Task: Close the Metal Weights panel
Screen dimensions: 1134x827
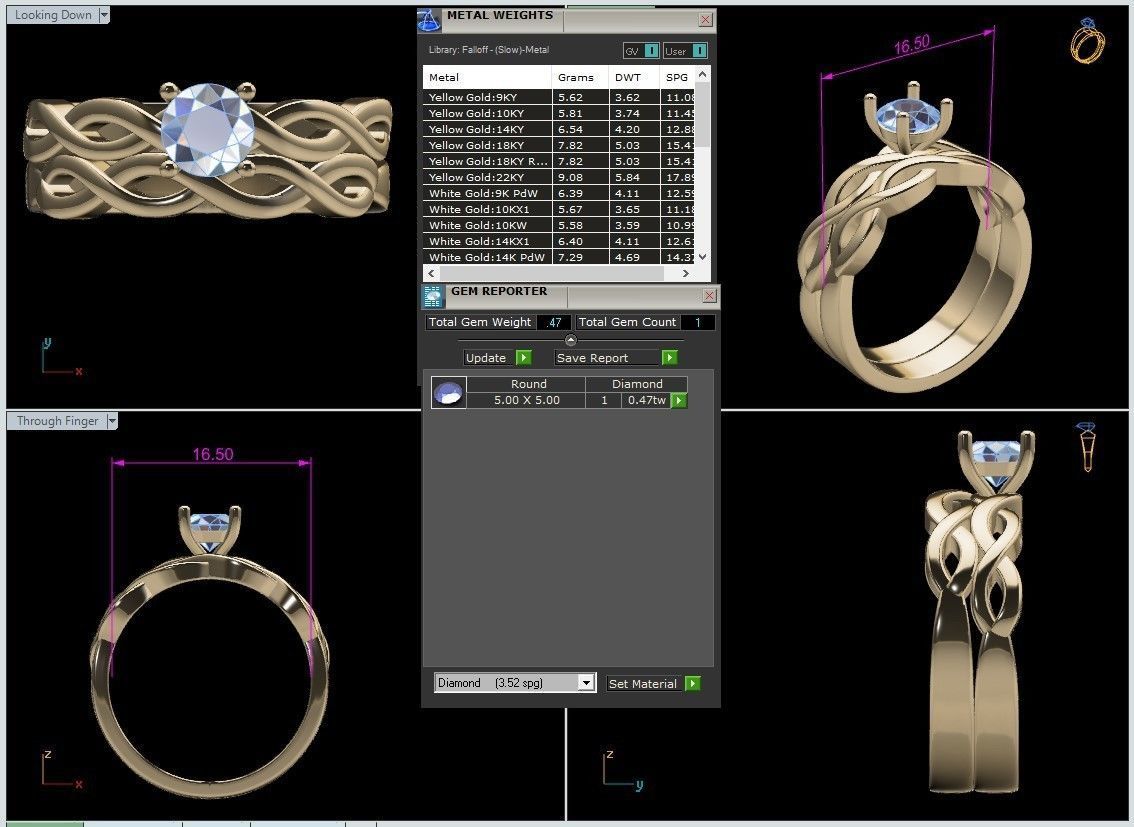Action: point(706,20)
